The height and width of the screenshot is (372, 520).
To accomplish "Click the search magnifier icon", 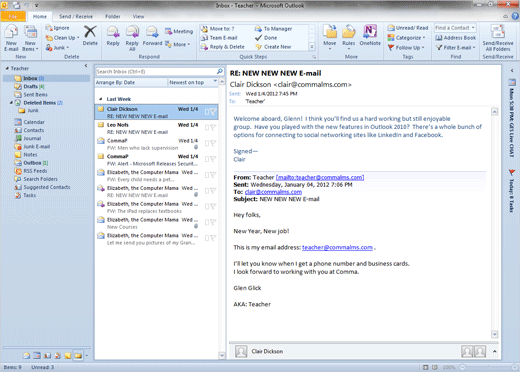I will [220, 71].
